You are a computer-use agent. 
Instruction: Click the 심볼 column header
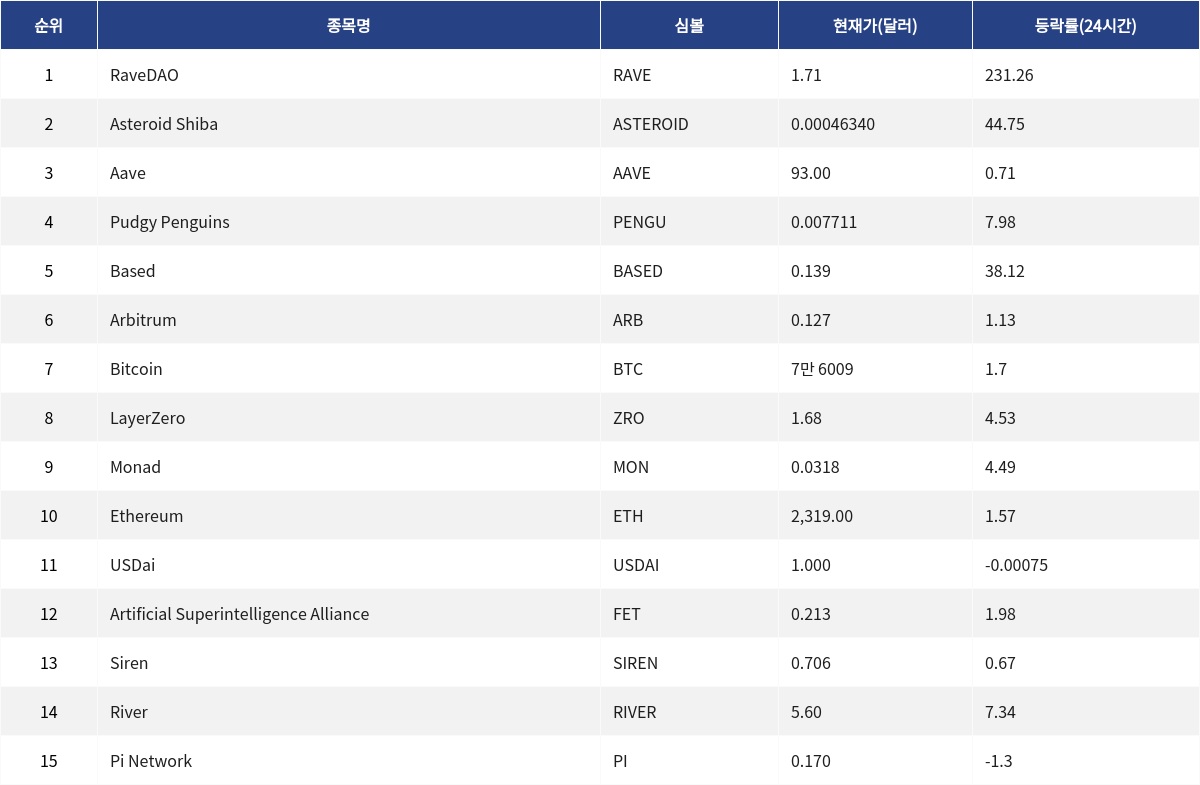[x=689, y=26]
